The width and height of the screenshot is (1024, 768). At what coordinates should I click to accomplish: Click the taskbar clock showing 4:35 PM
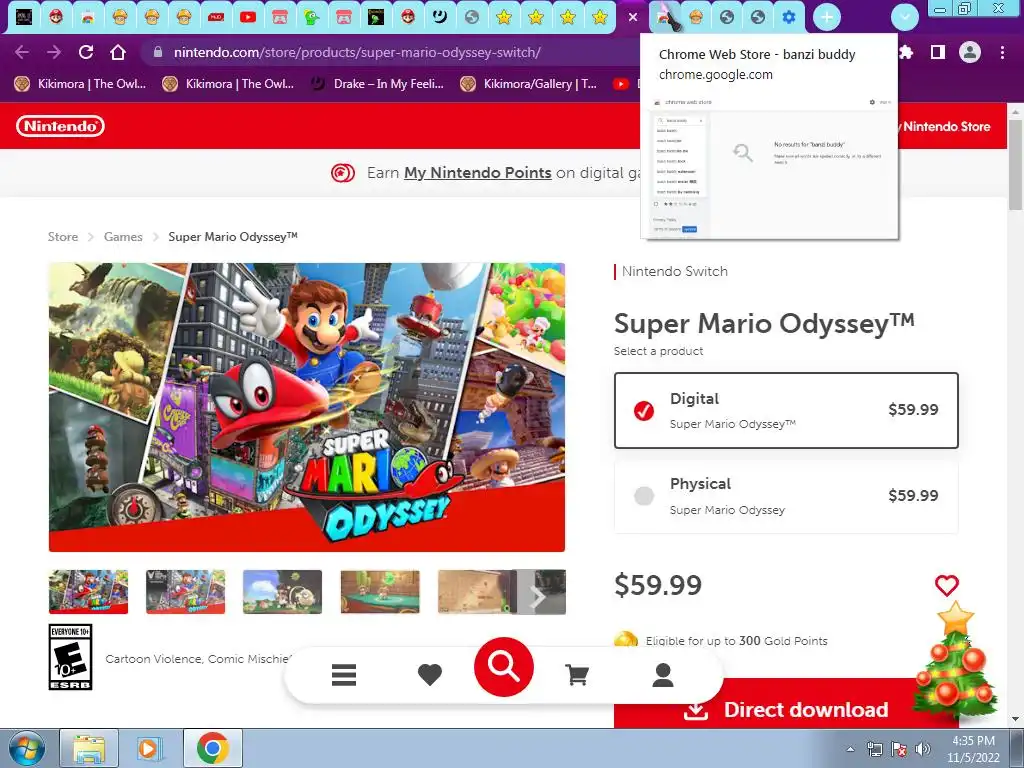[x=973, y=749]
